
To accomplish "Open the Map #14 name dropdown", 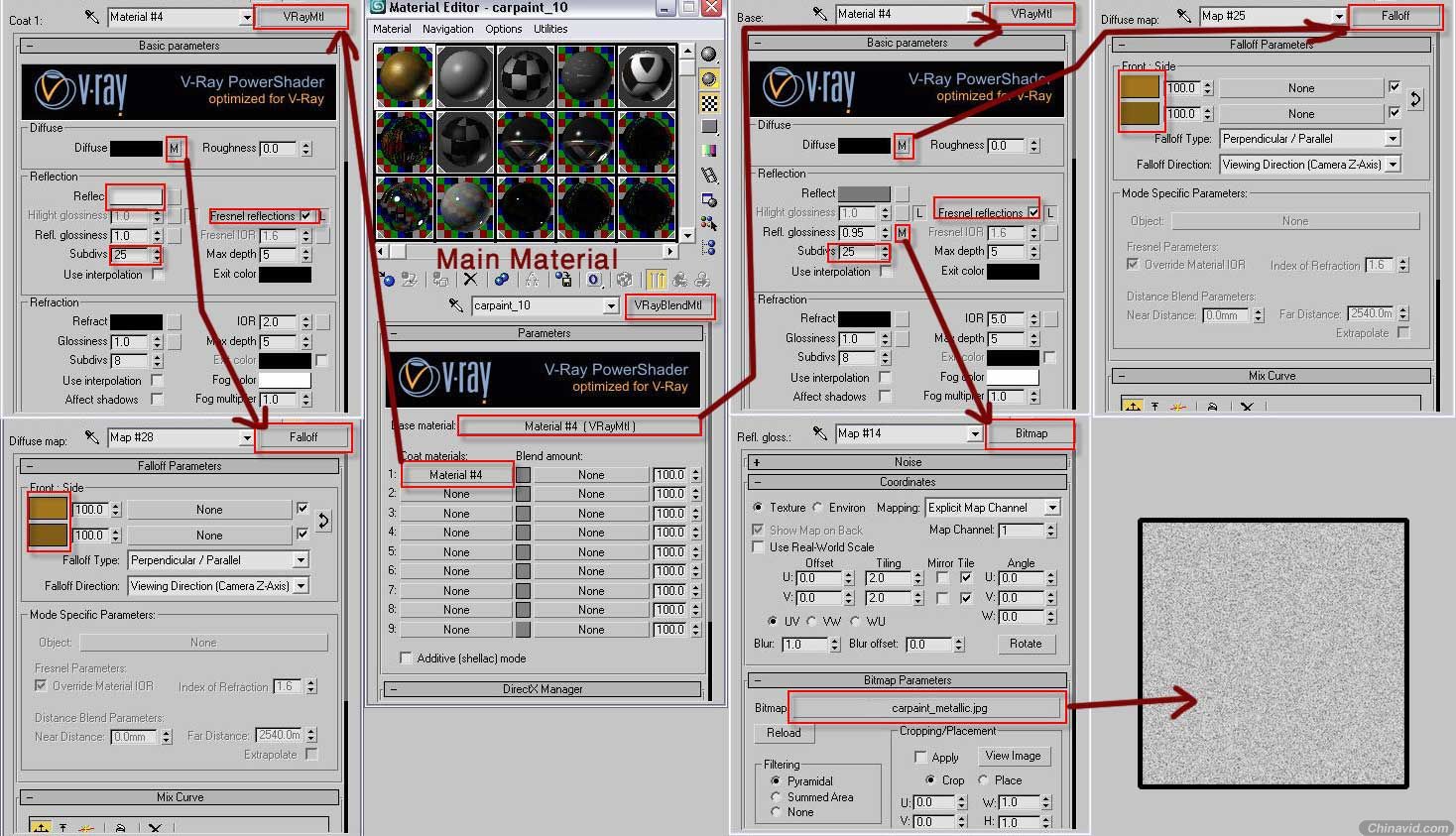I will pyautogui.click(x=974, y=433).
